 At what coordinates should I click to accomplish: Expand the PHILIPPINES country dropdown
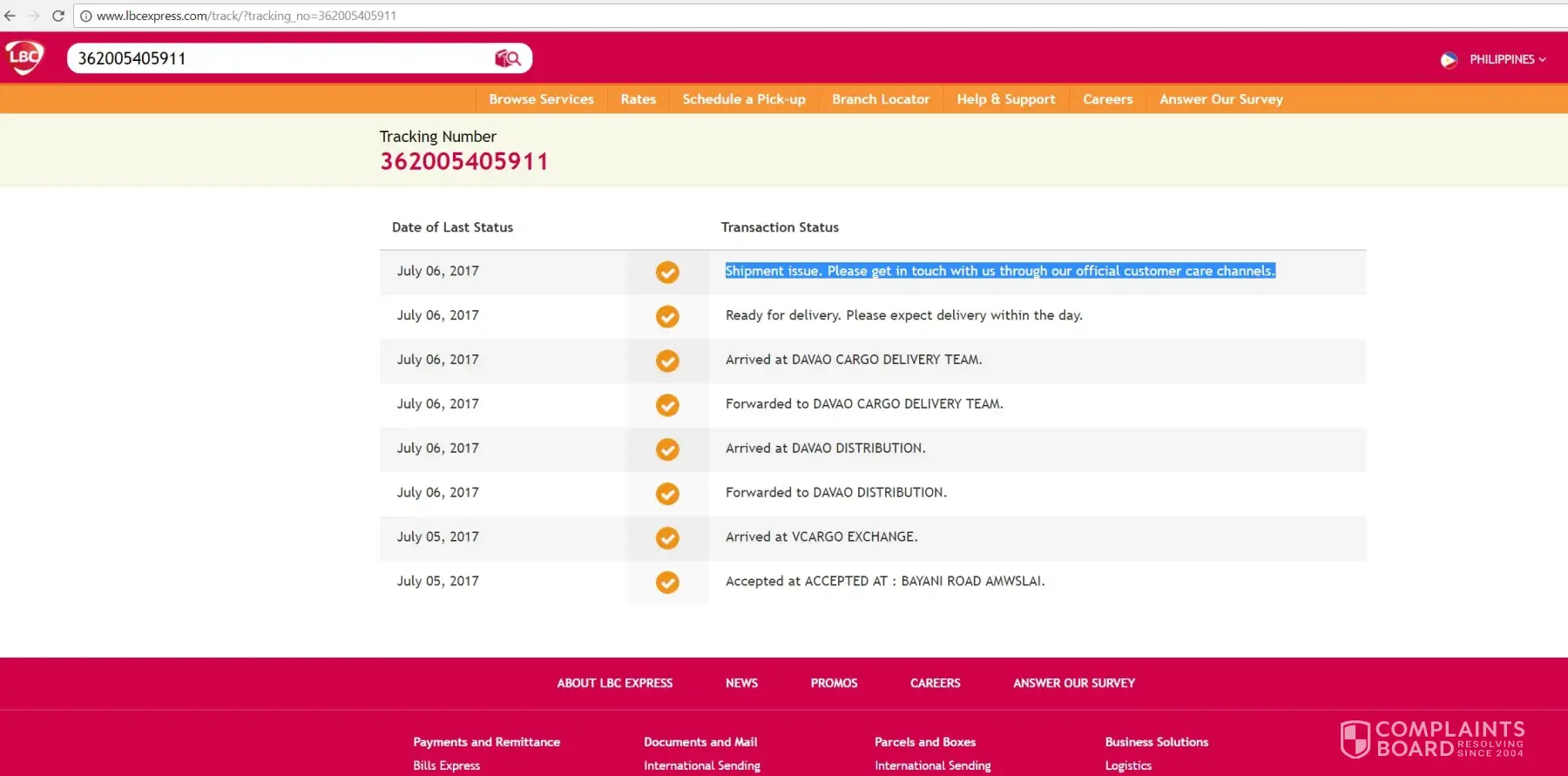point(1507,60)
